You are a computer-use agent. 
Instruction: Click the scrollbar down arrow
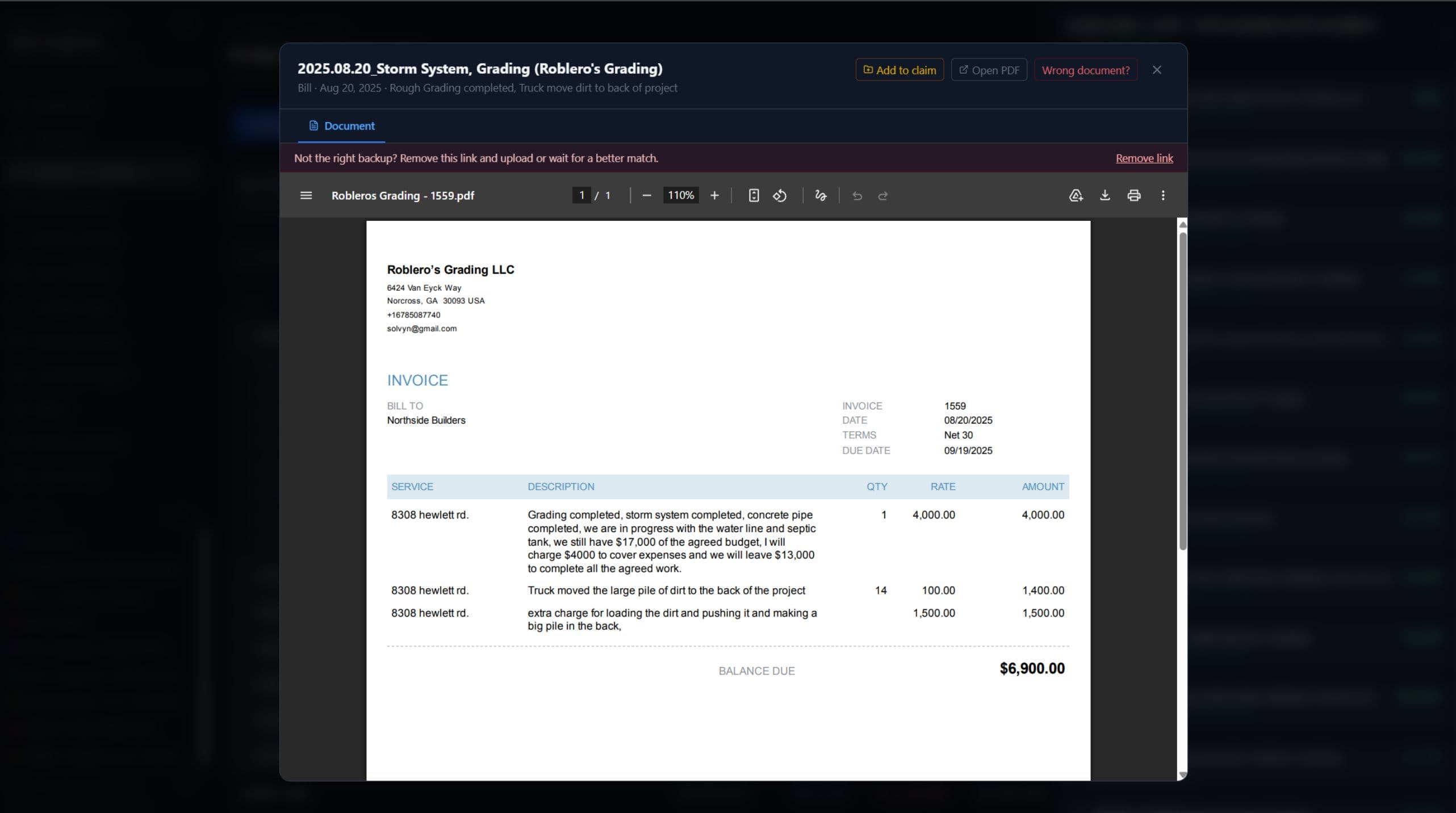(x=1182, y=774)
